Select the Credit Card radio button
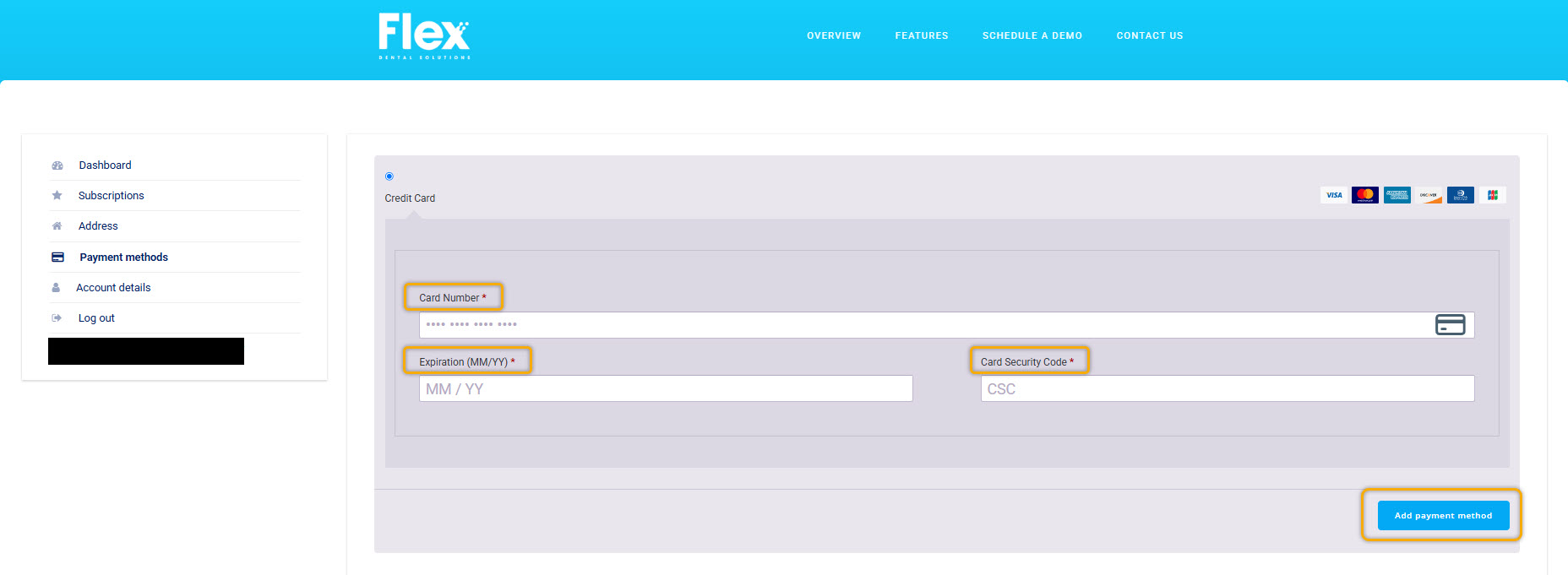The height and width of the screenshot is (575, 1568). [x=389, y=176]
